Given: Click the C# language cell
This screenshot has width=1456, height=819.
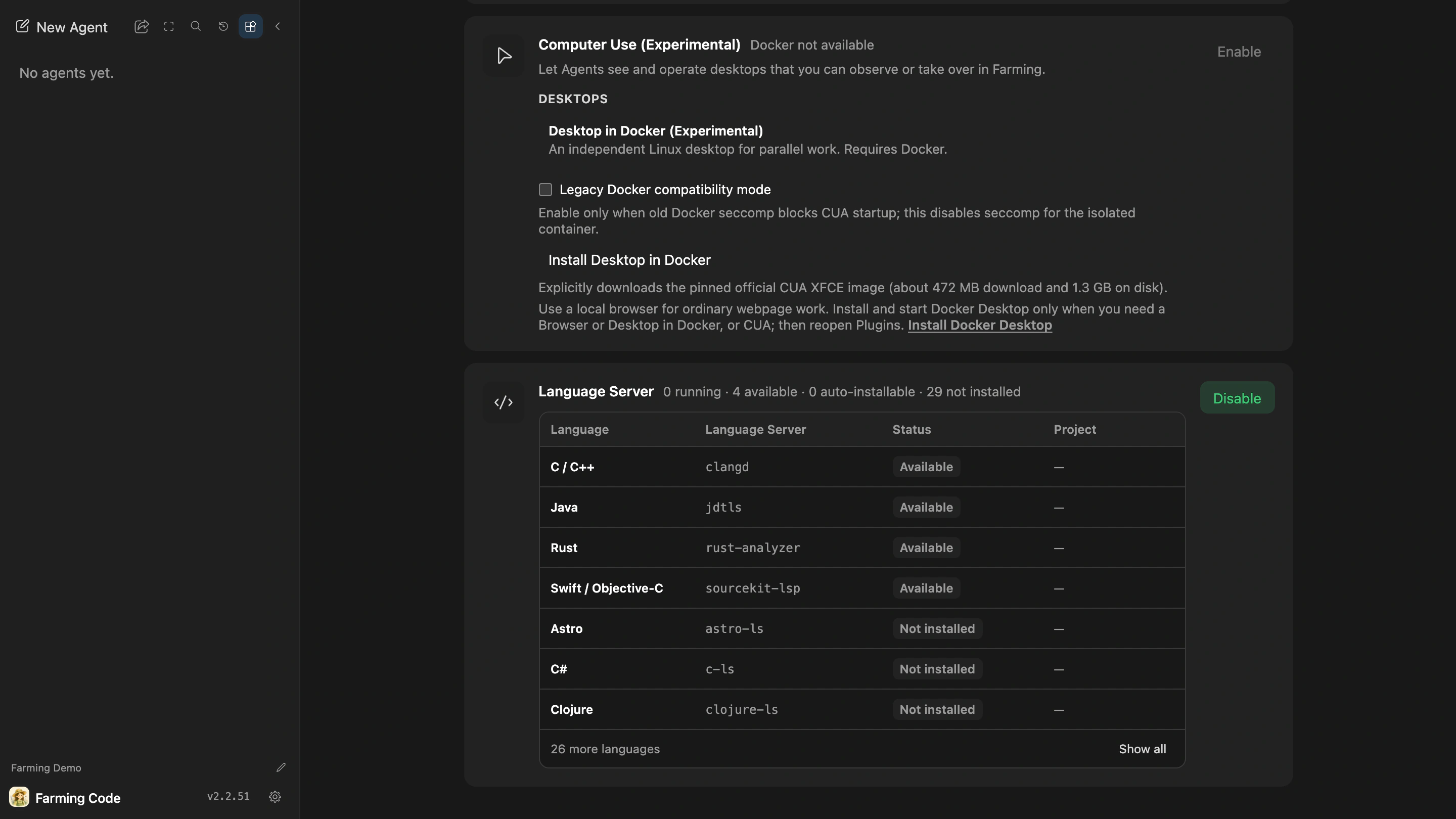Looking at the screenshot, I should 559,669.
